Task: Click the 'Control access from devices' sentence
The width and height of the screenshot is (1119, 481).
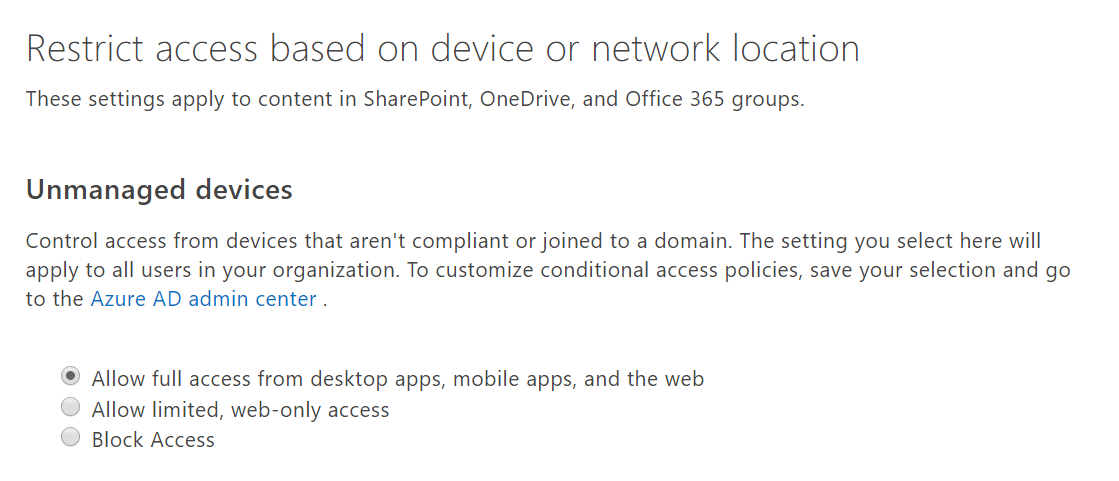Action: [378, 241]
